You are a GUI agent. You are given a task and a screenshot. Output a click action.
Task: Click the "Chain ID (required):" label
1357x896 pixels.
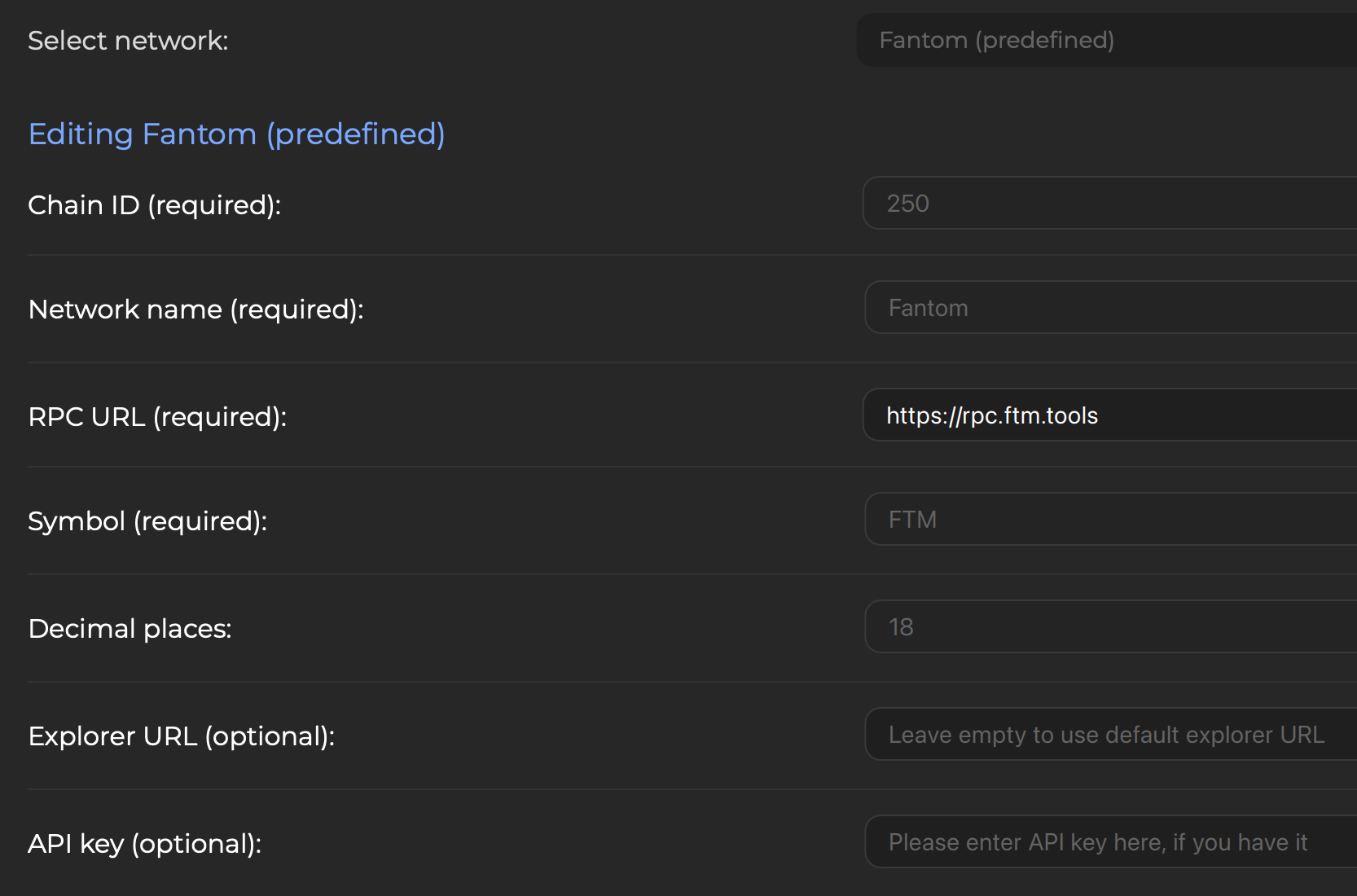coord(154,205)
